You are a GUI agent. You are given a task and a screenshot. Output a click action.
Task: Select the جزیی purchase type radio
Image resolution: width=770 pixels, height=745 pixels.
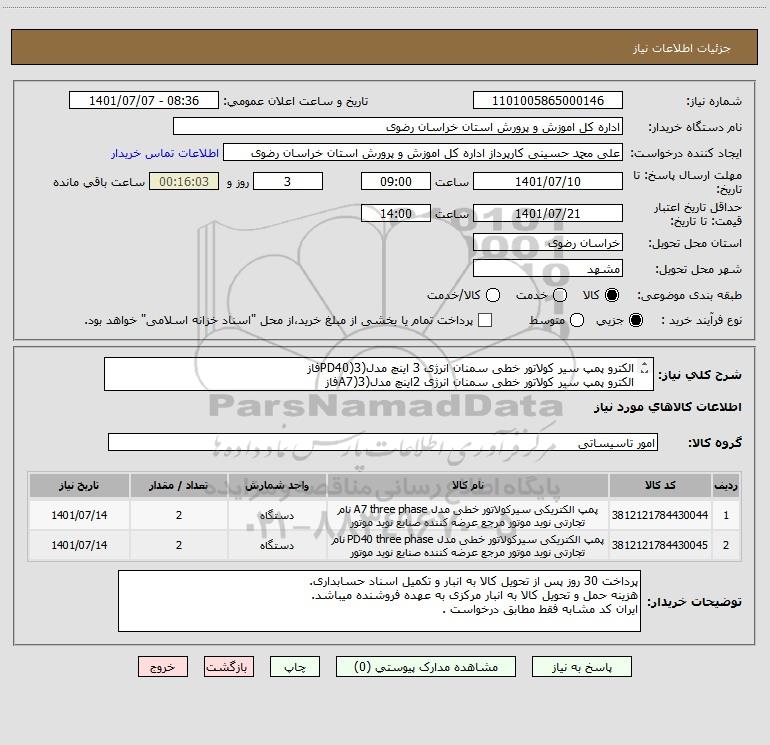coord(635,321)
